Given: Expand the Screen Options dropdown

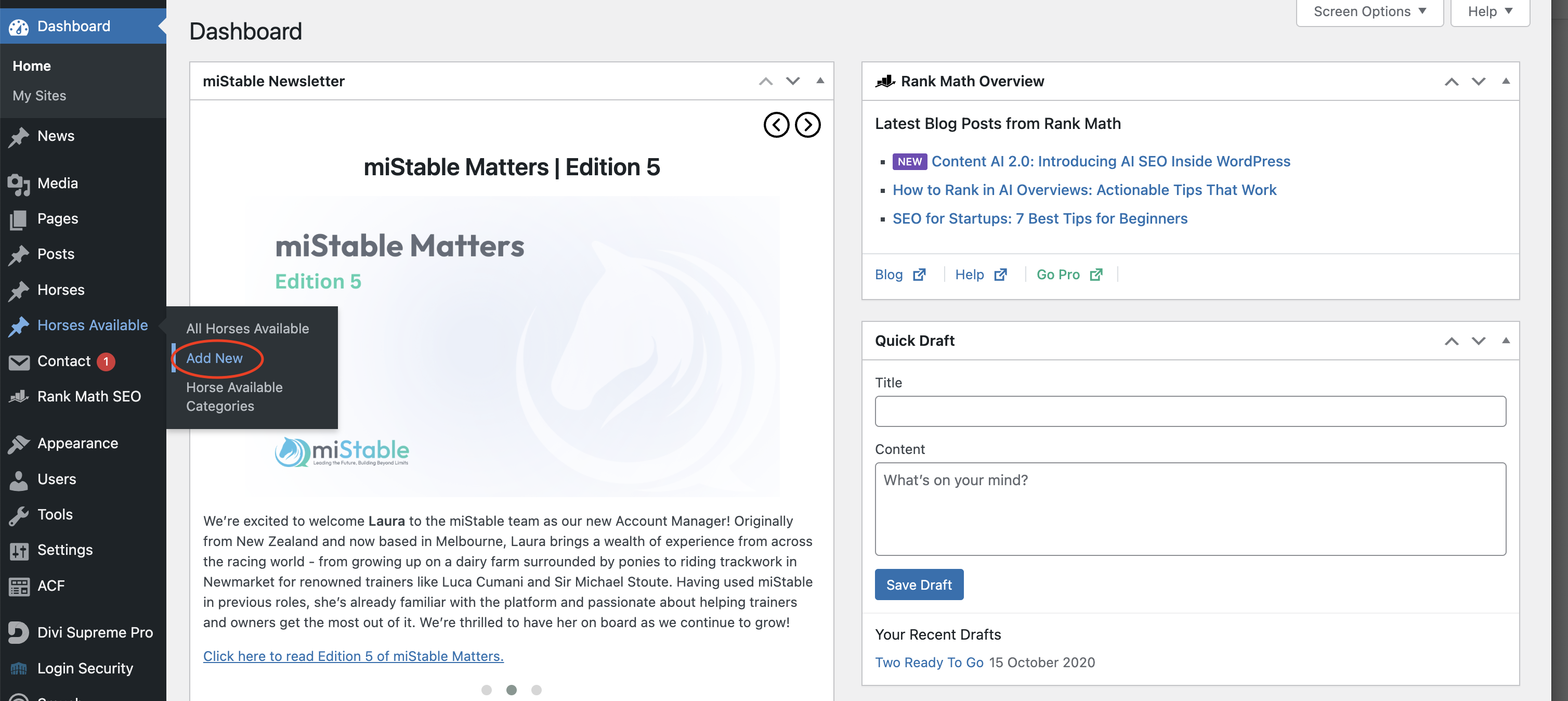Looking at the screenshot, I should click(x=1369, y=11).
